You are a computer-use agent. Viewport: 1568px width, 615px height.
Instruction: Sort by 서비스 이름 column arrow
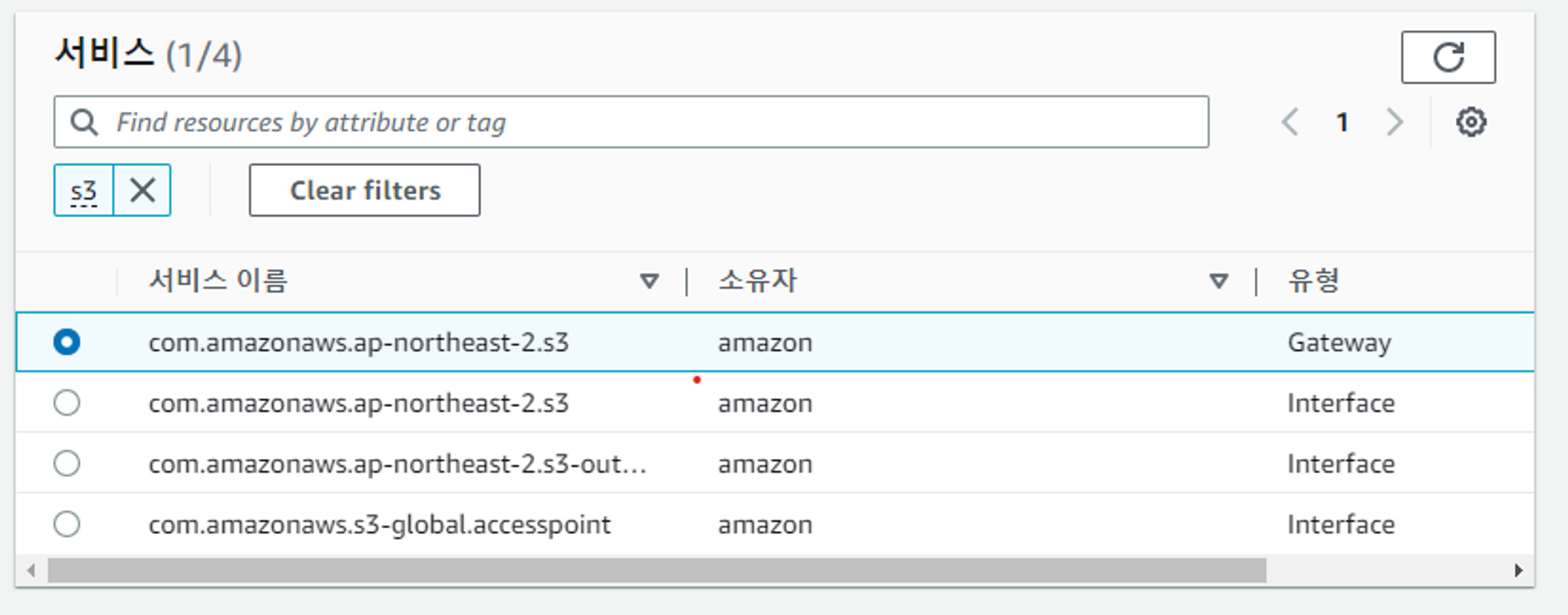(649, 280)
